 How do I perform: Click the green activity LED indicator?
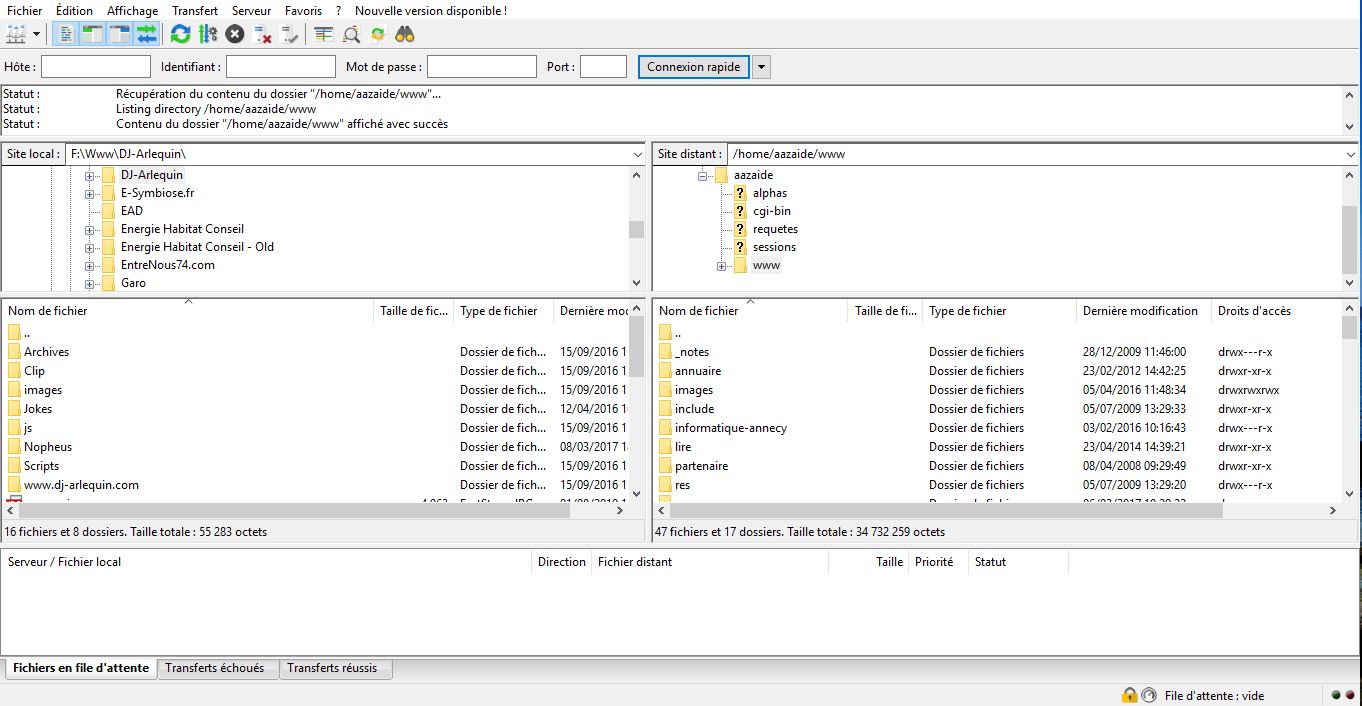coord(1336,696)
